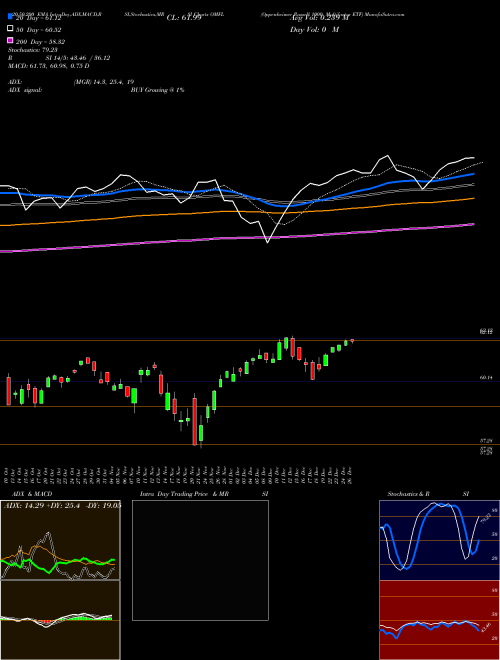Click the 'ADX: 14.29 +DY: 25.4' panel header
This screenshot has width=500, height=660.
pyautogui.click(x=42, y=505)
